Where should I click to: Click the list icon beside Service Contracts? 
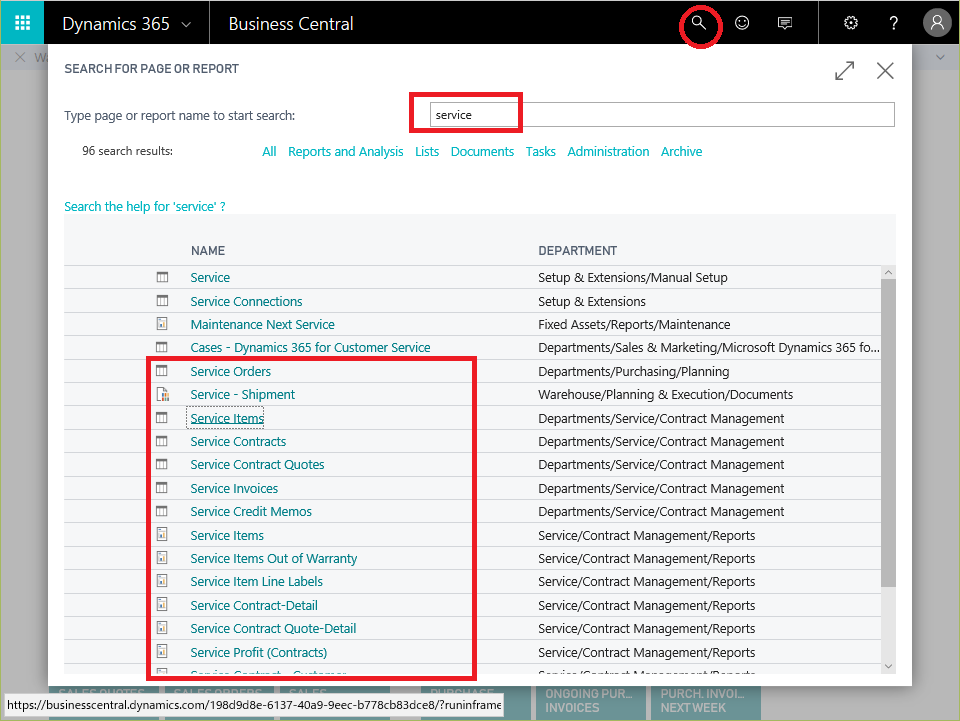click(162, 441)
